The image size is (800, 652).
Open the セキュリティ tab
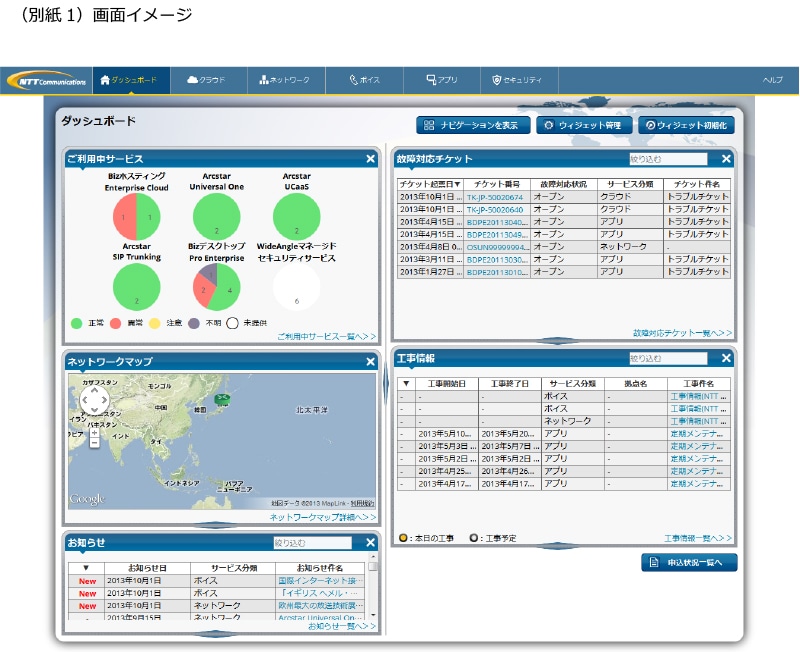(519, 80)
